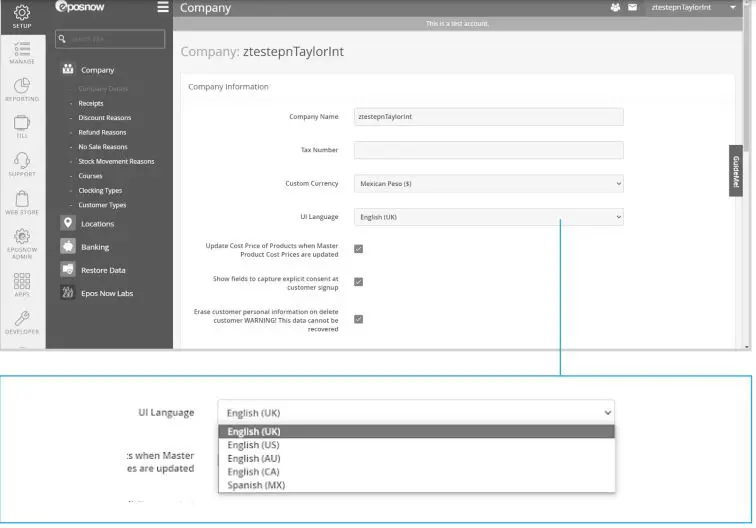Open the Web Store bag icon

21,200
